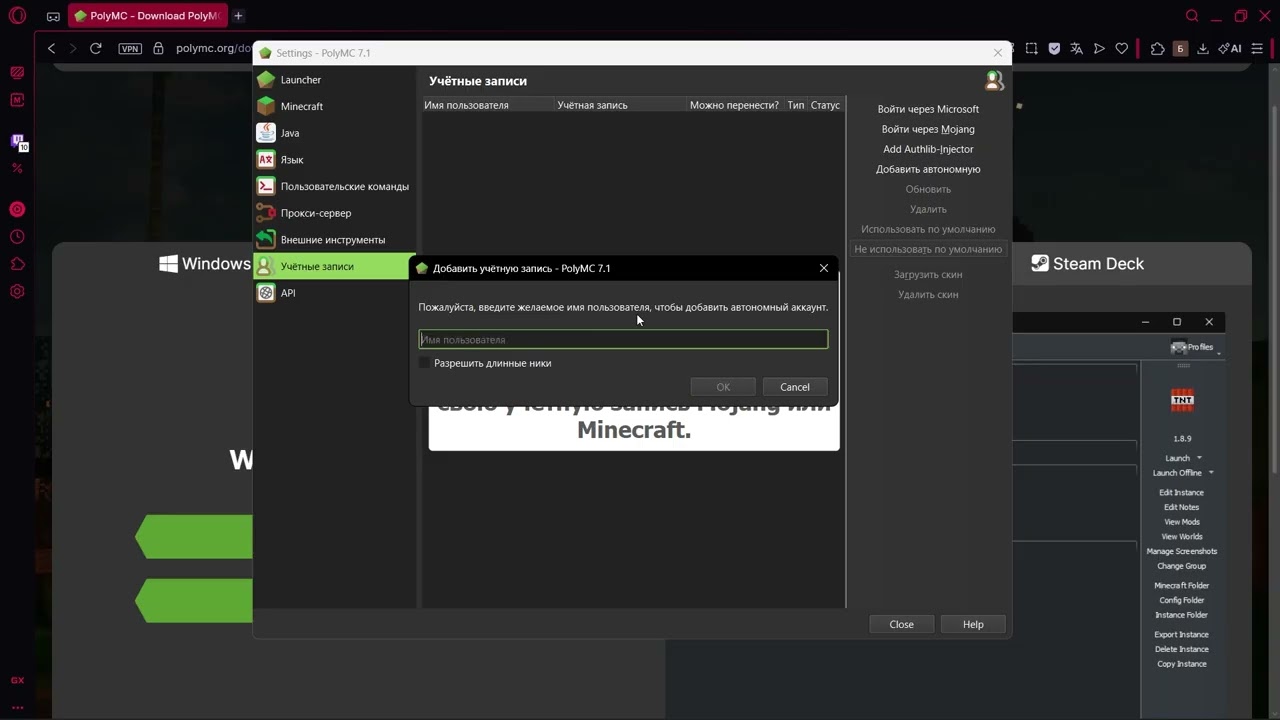Sort by Тип column header
The height and width of the screenshot is (720, 1280).
(x=796, y=105)
